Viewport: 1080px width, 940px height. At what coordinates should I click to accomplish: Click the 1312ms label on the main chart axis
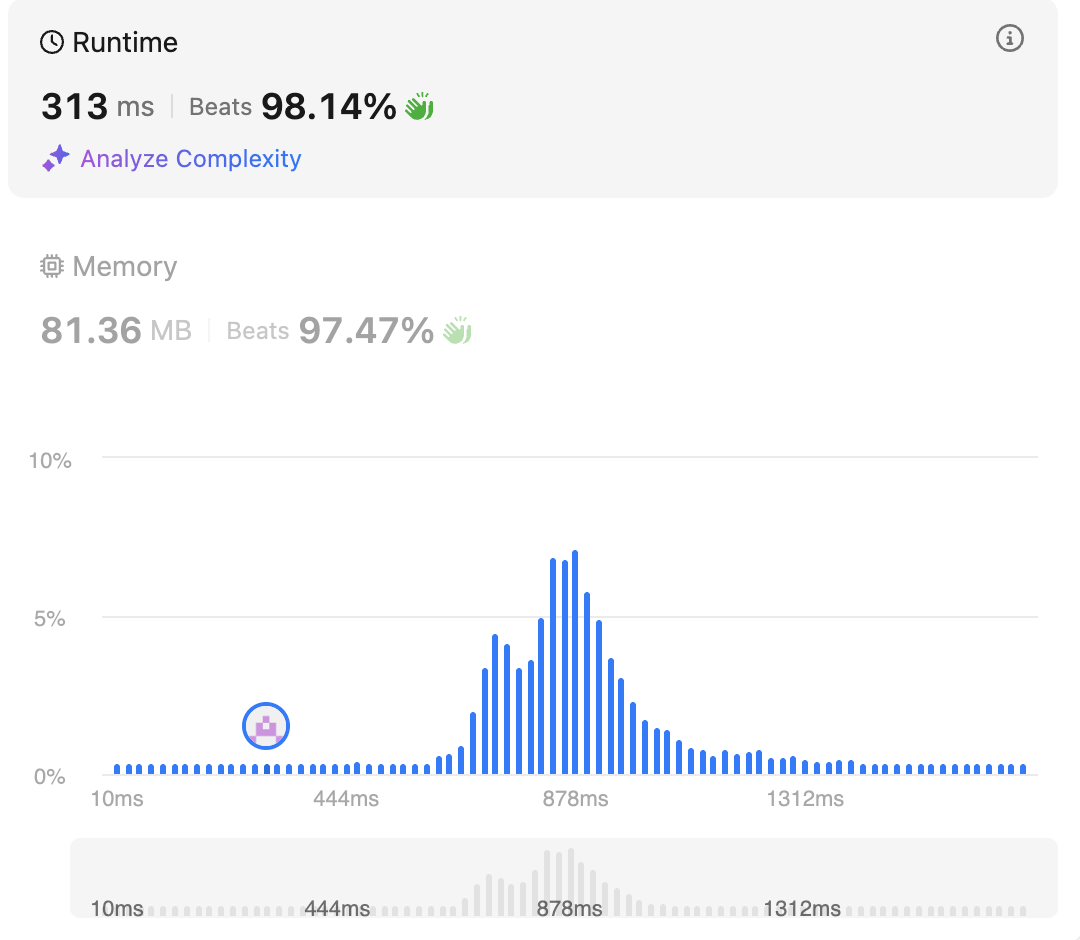click(x=805, y=799)
